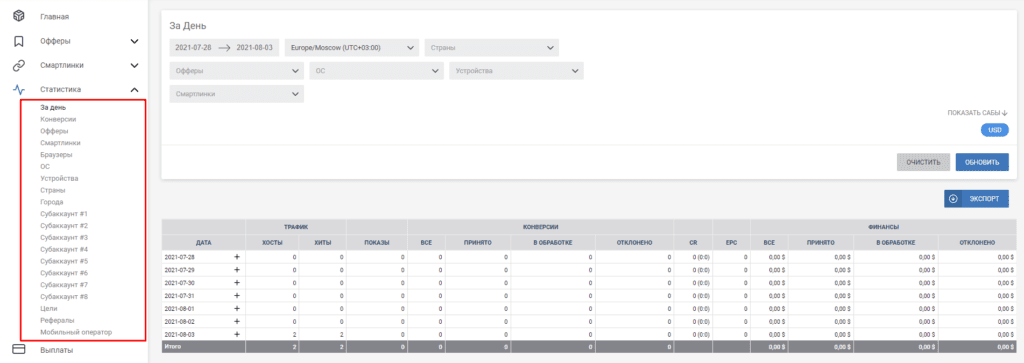Go to Главная in sidebar
The height and width of the screenshot is (363, 1024).
55,17
